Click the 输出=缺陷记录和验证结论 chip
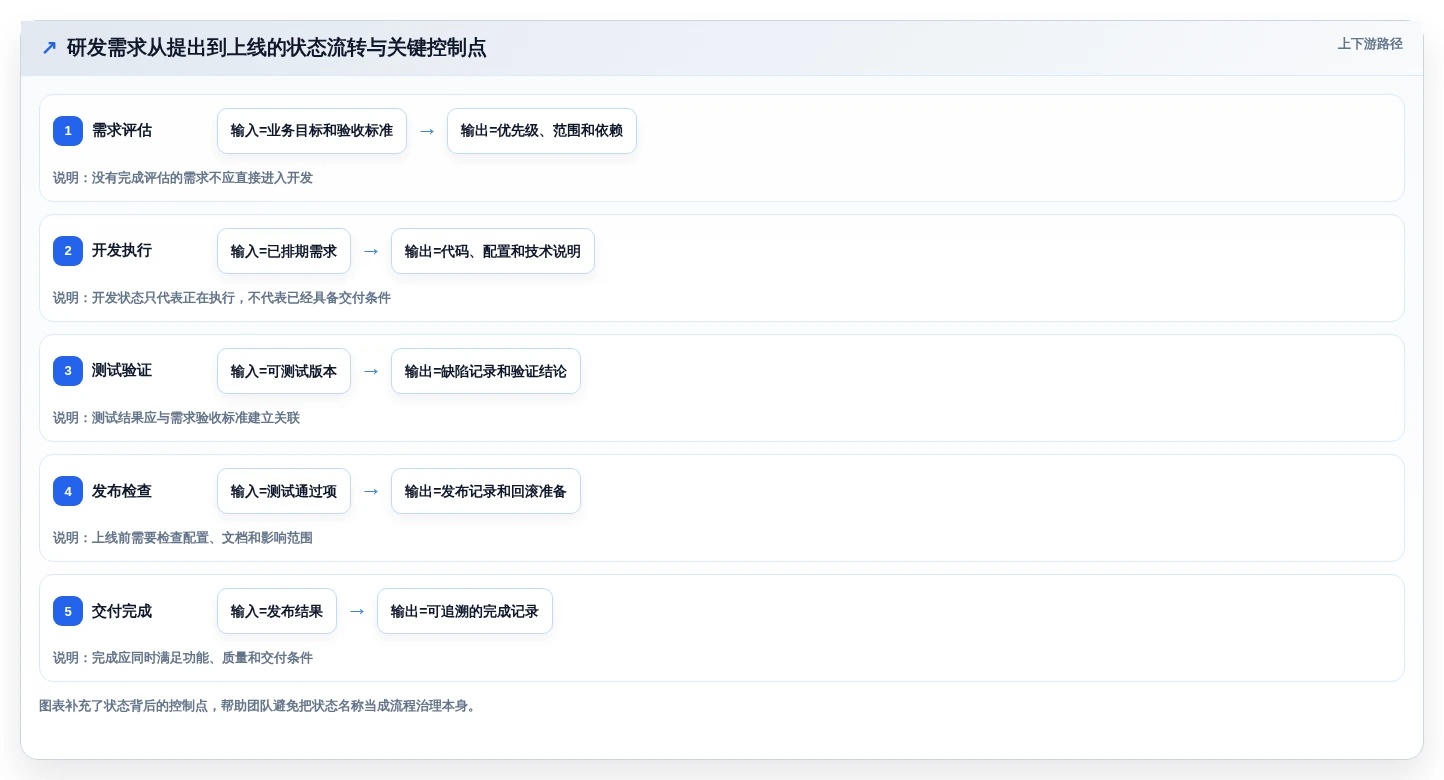The height and width of the screenshot is (780, 1444). [486, 371]
